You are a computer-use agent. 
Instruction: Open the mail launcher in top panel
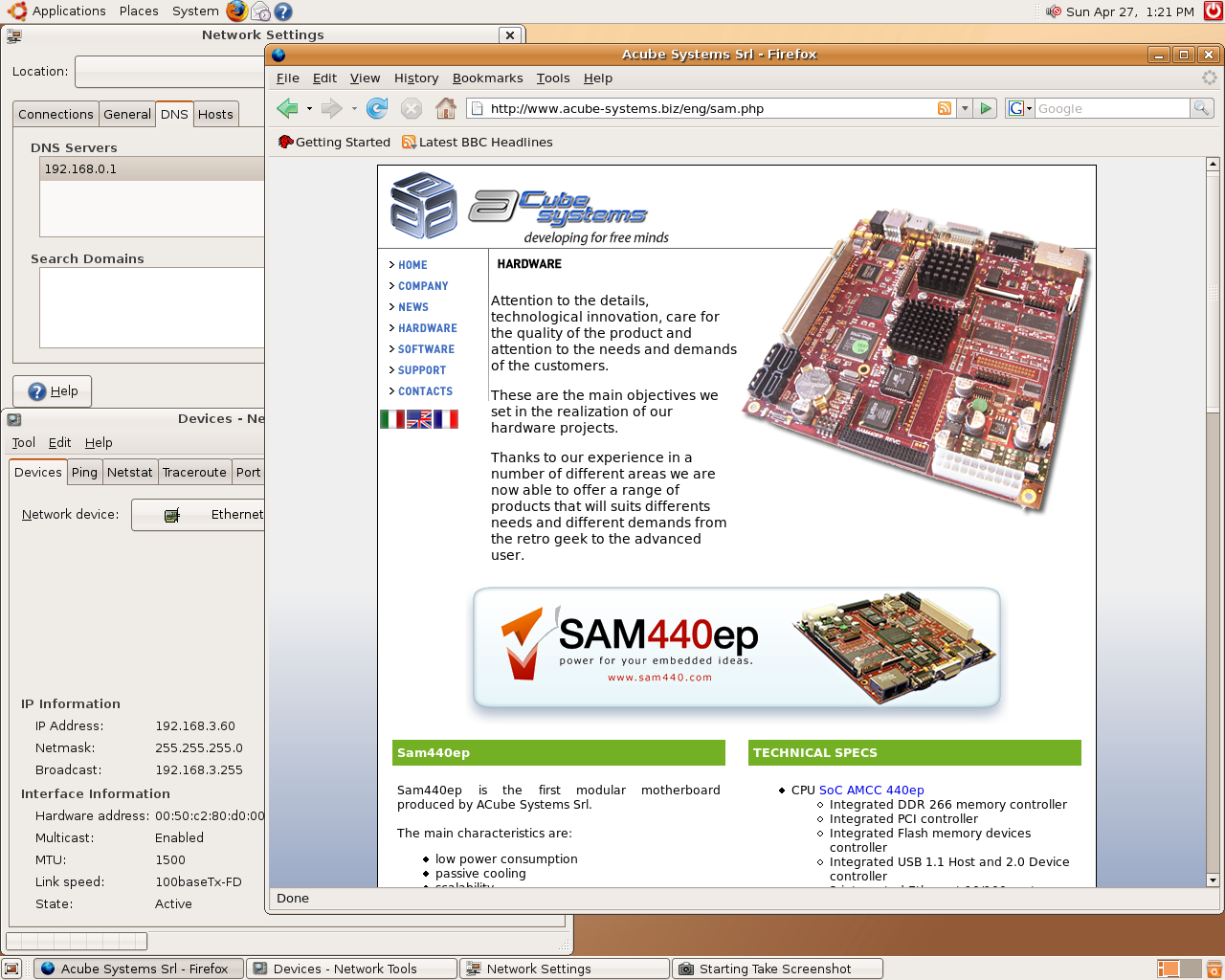point(260,11)
